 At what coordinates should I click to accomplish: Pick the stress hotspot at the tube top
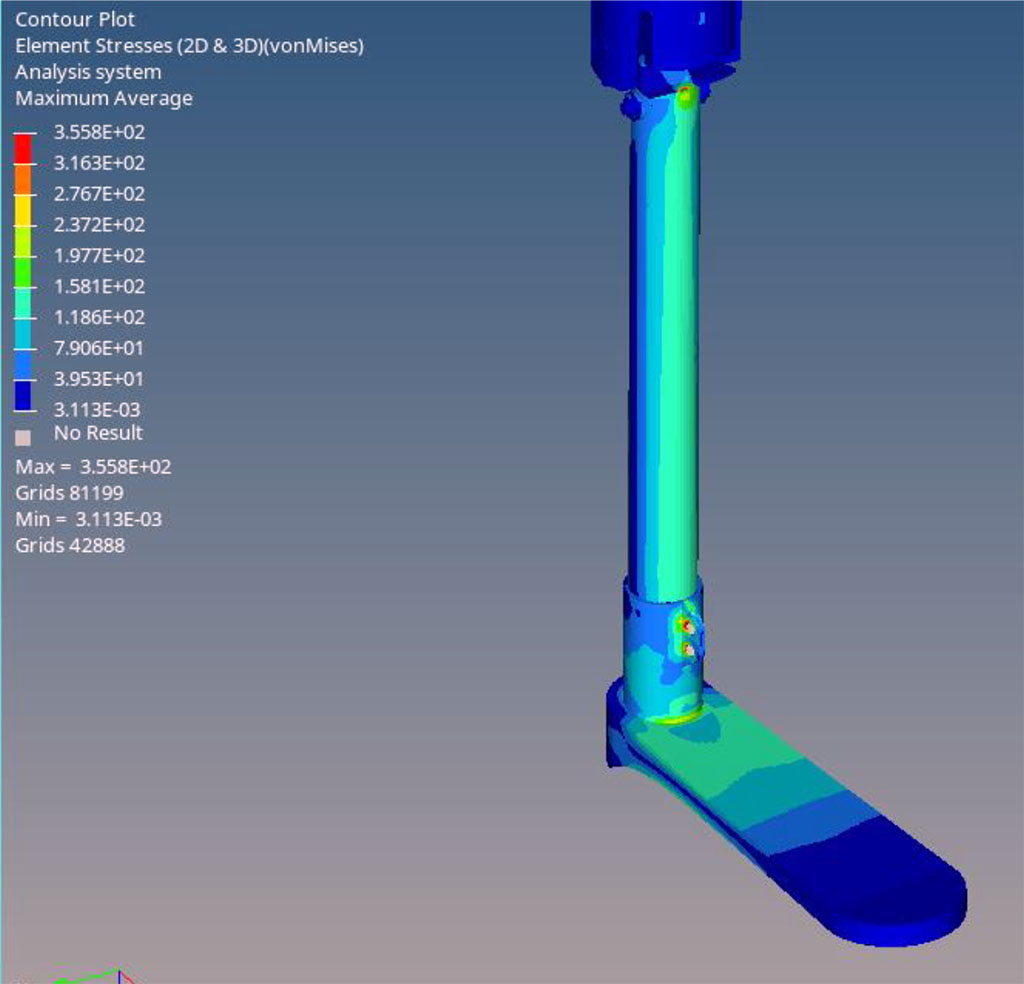[685, 96]
